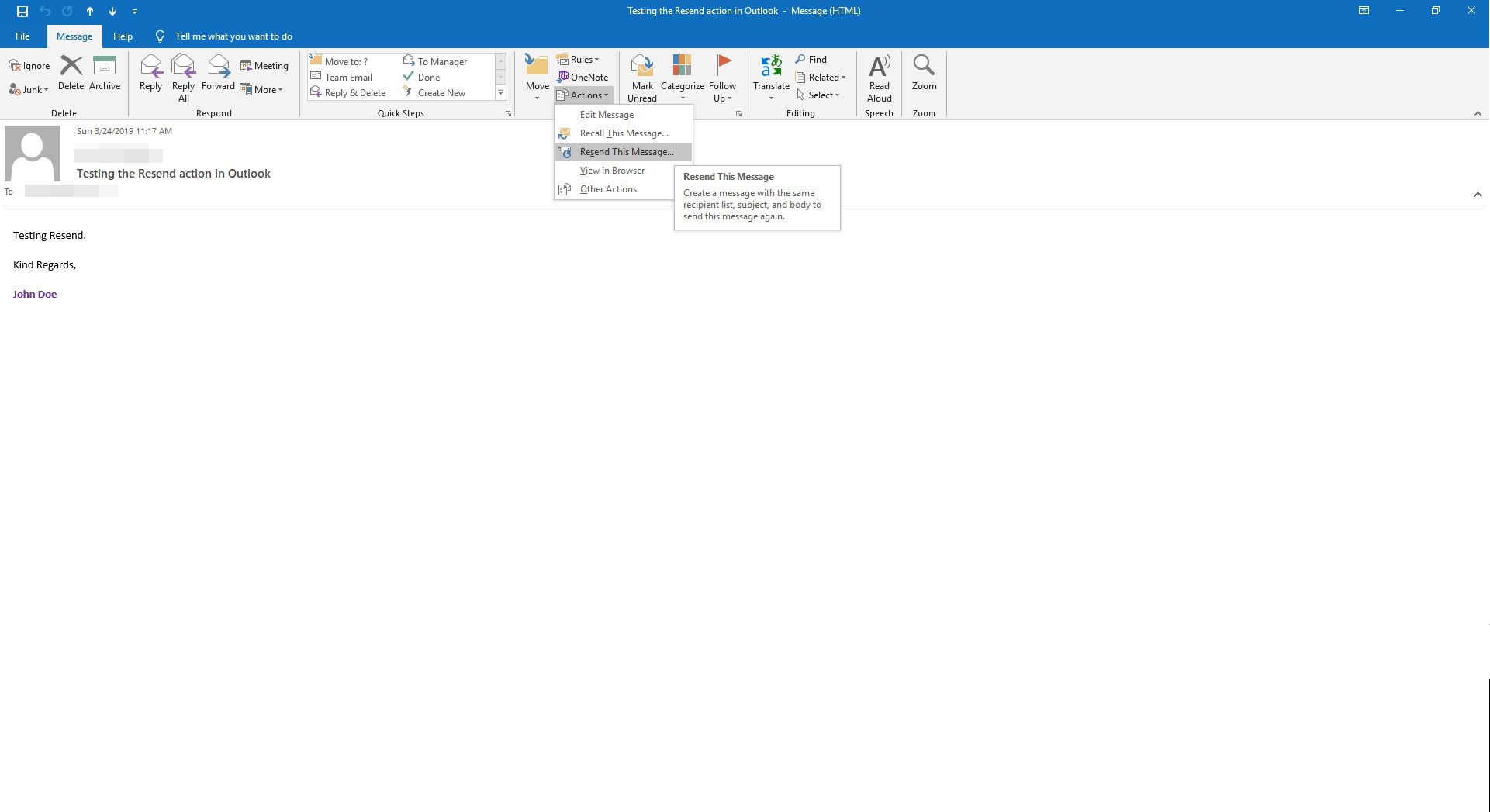Image resolution: width=1490 pixels, height=812 pixels.
Task: Click the Tell me what you want to do box
Action: (224, 36)
